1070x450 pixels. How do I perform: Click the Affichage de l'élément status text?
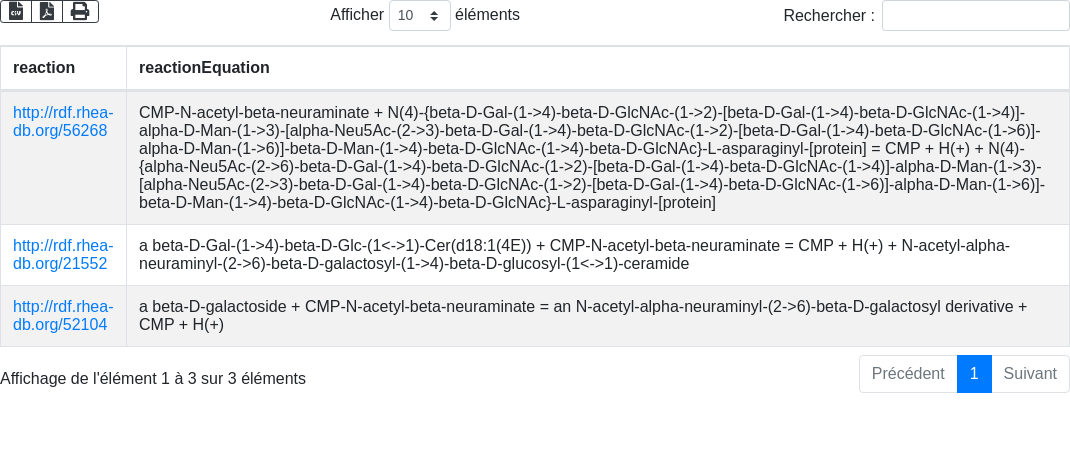(x=153, y=378)
